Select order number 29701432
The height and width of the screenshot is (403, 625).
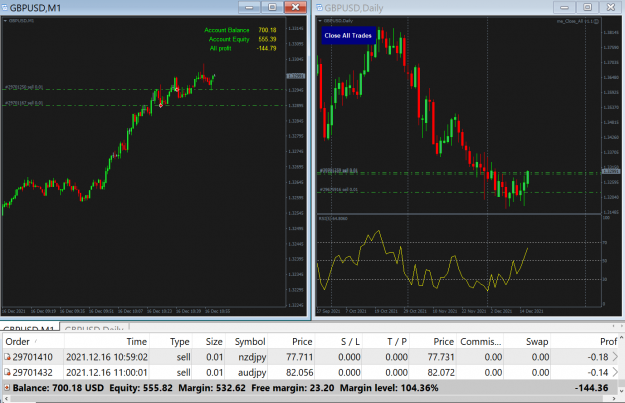(32, 372)
